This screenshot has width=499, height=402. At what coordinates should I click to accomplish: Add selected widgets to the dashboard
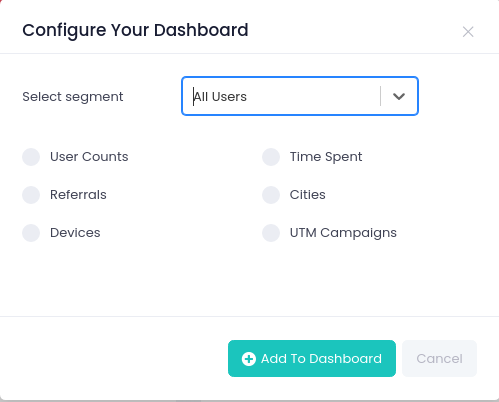pos(312,359)
